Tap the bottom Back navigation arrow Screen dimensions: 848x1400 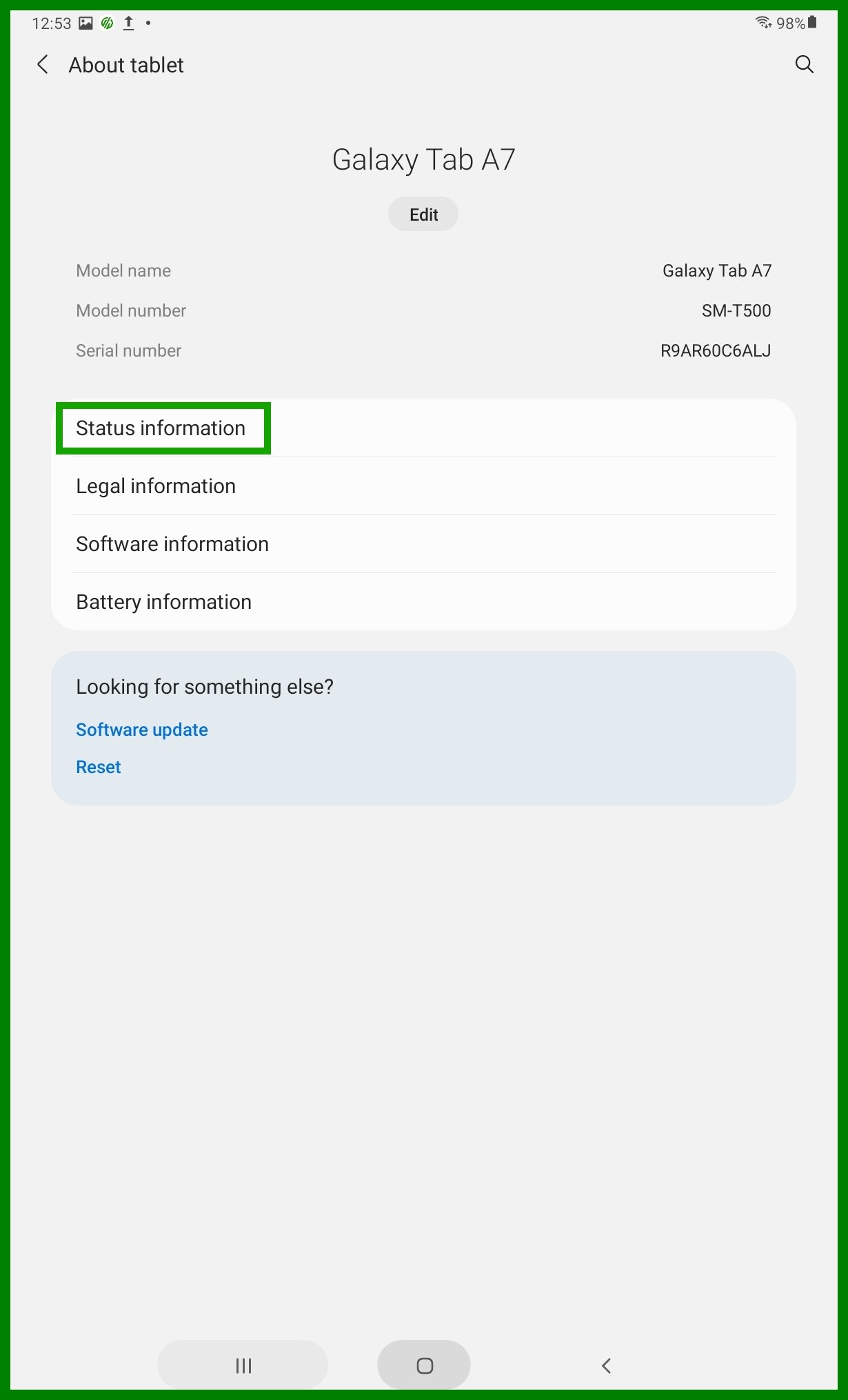tap(606, 1365)
